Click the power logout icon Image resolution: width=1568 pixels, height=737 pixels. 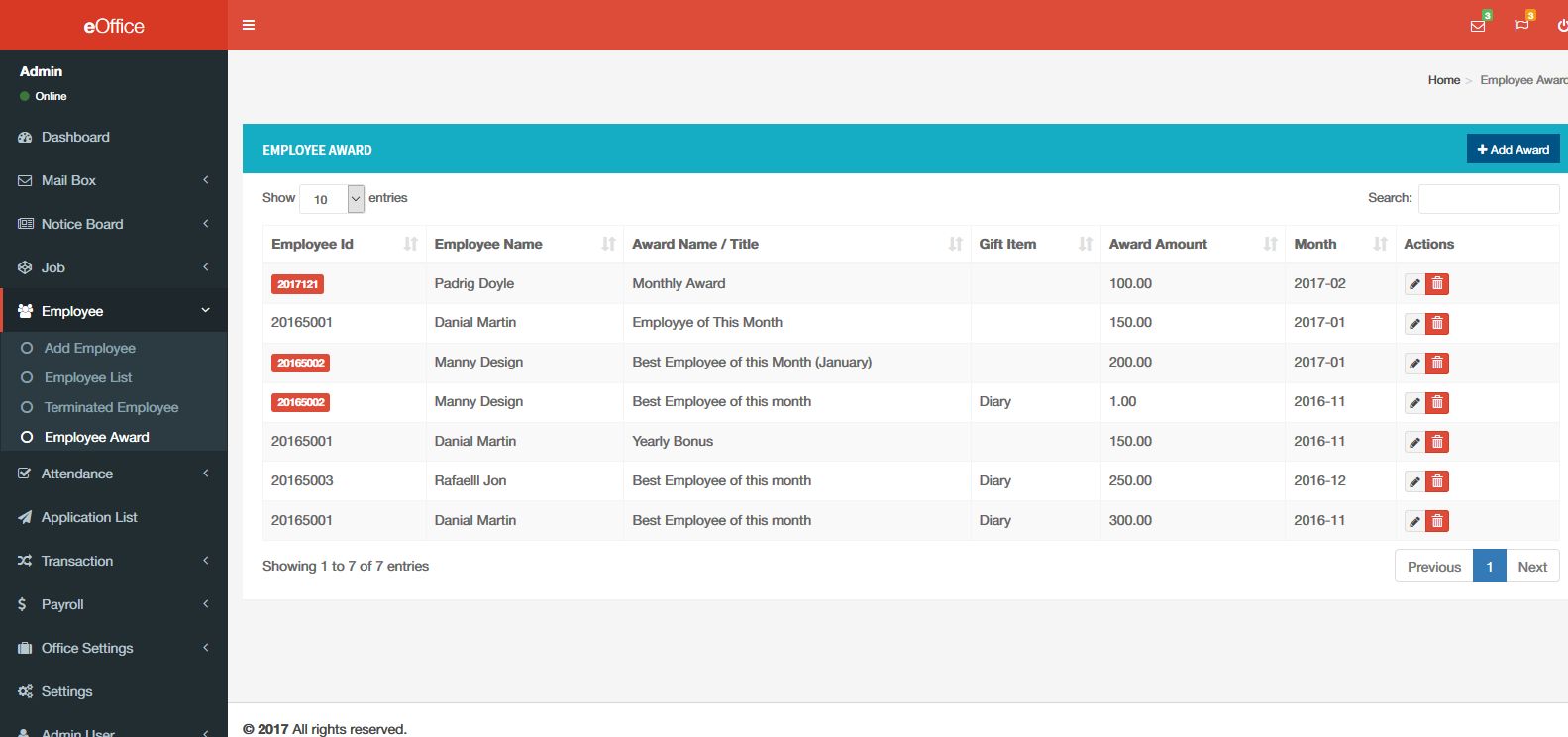pos(1562,26)
